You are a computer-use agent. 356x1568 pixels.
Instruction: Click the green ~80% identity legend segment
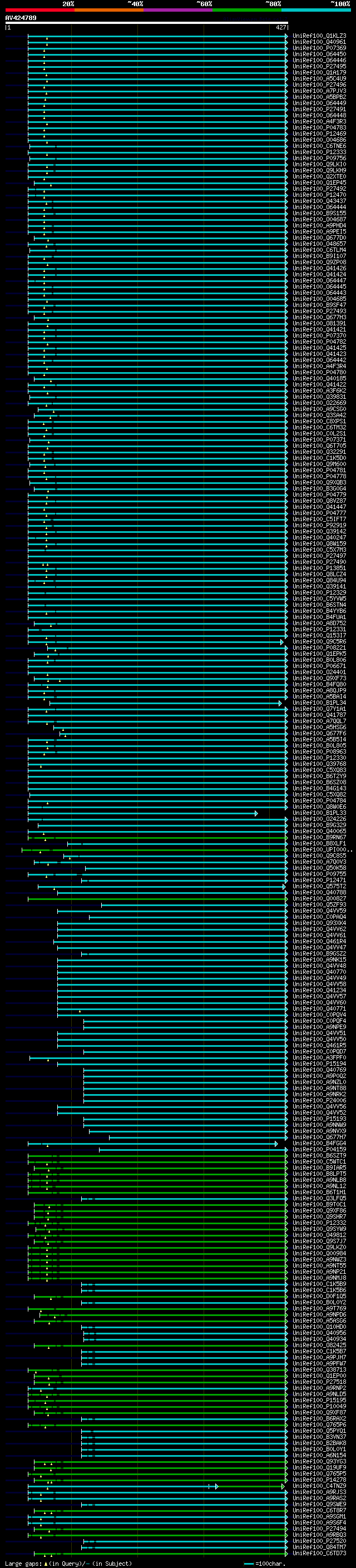tap(247, 11)
